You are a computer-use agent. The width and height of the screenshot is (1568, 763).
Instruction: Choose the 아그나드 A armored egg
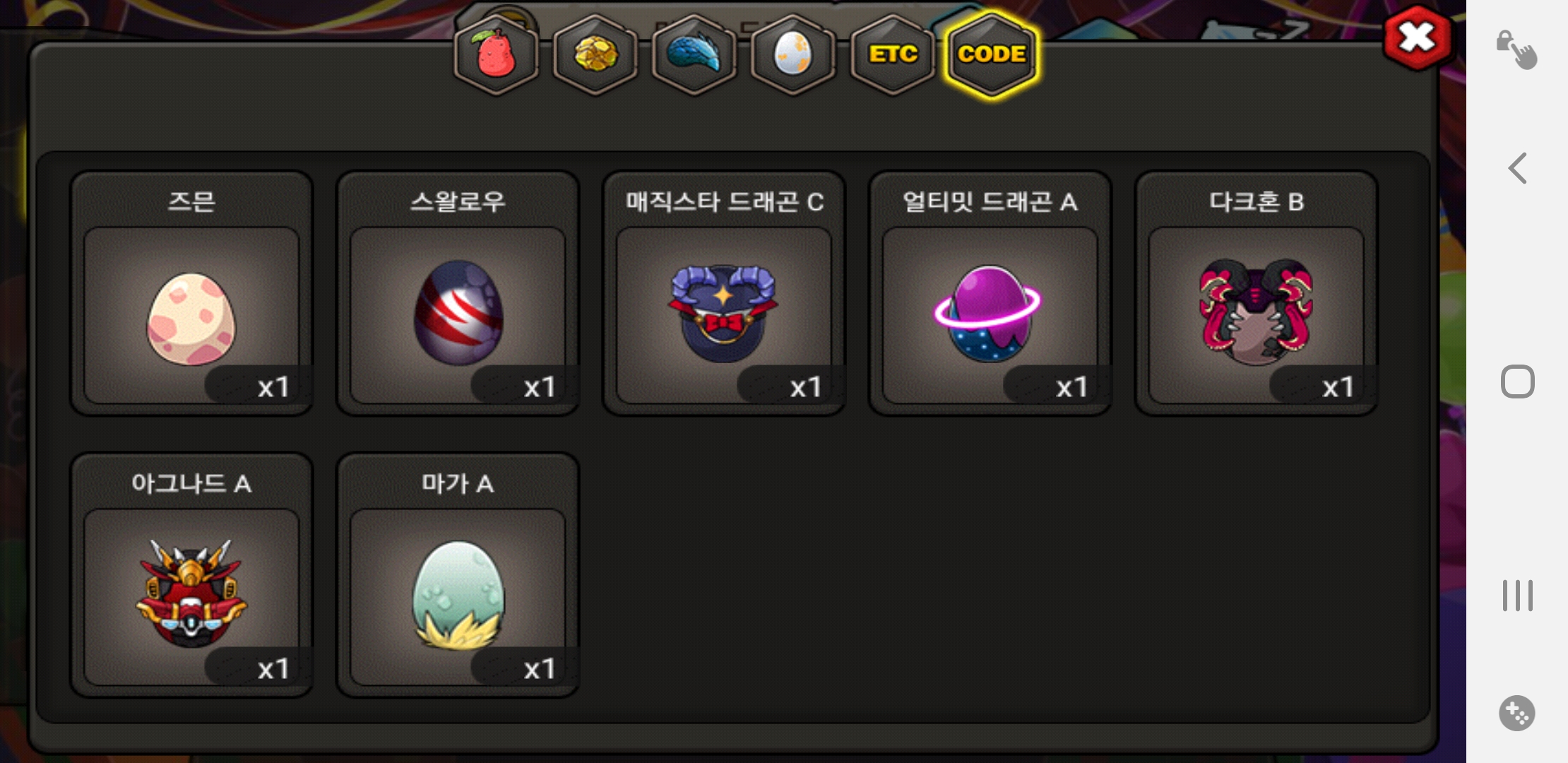point(191,575)
